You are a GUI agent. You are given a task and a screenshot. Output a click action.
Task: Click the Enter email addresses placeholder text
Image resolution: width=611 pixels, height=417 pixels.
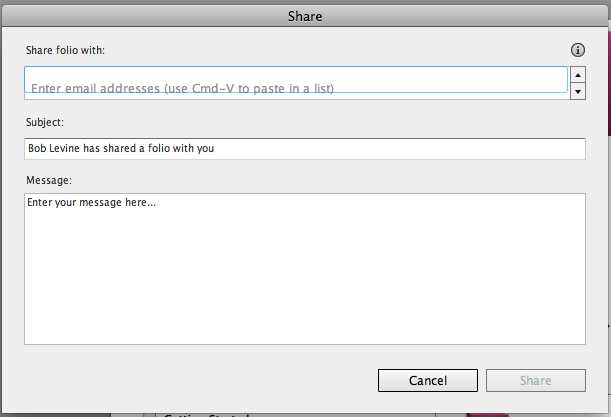pyautogui.click(x=182, y=88)
